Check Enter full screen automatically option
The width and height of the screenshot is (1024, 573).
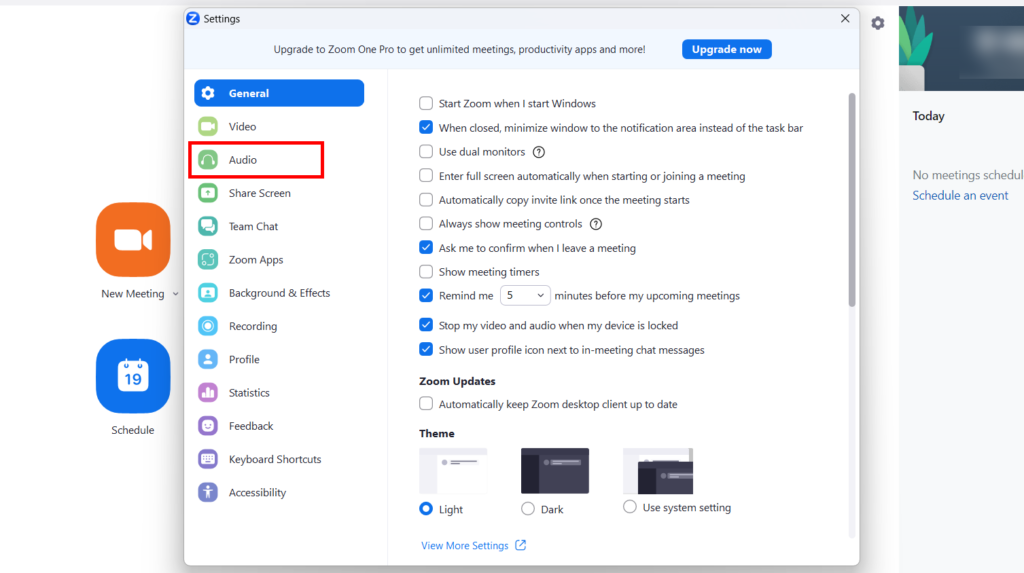tap(426, 176)
